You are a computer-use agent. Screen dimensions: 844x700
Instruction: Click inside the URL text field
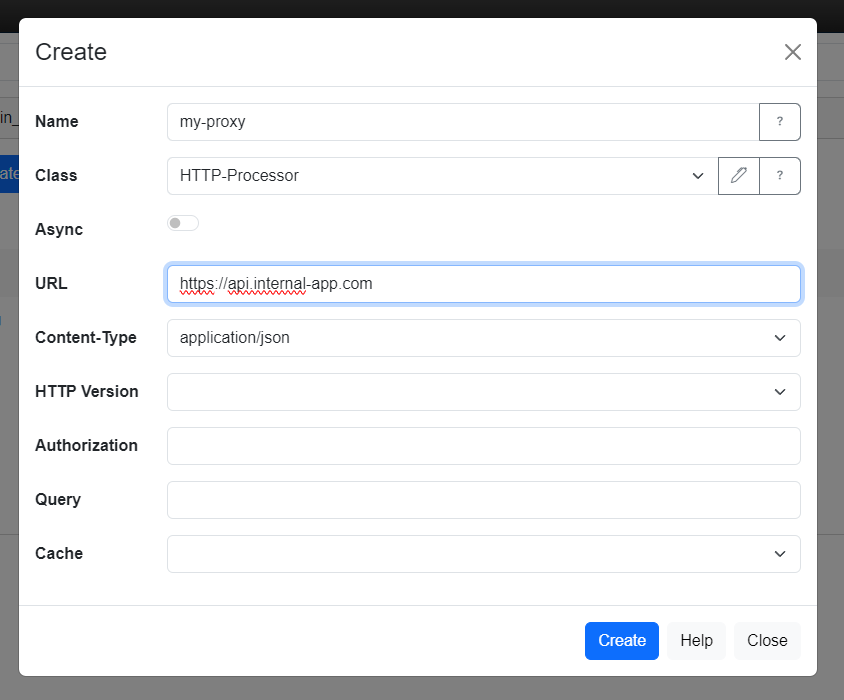coord(483,284)
